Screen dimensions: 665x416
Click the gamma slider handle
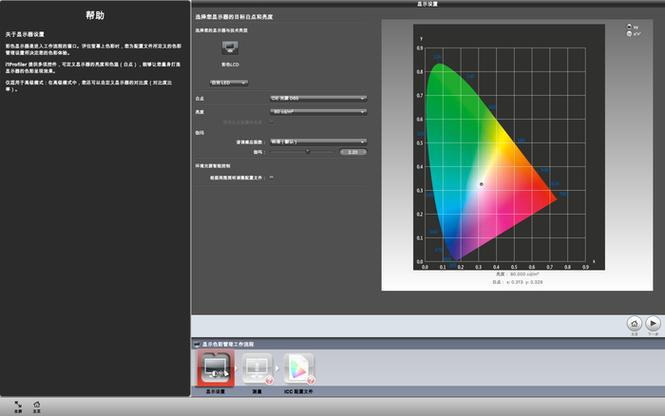coord(307,151)
